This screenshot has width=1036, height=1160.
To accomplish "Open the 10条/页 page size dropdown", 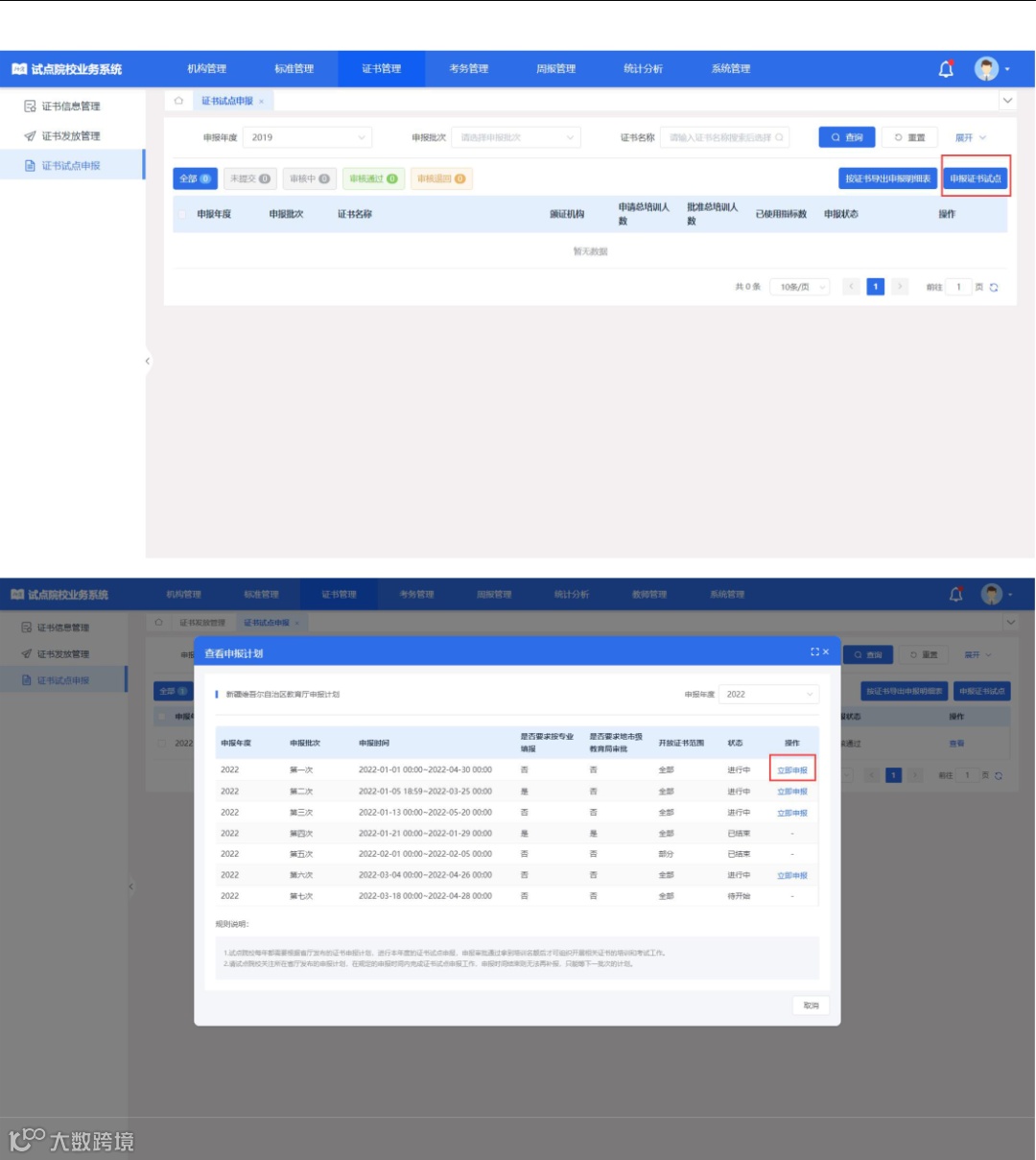I will coord(800,287).
